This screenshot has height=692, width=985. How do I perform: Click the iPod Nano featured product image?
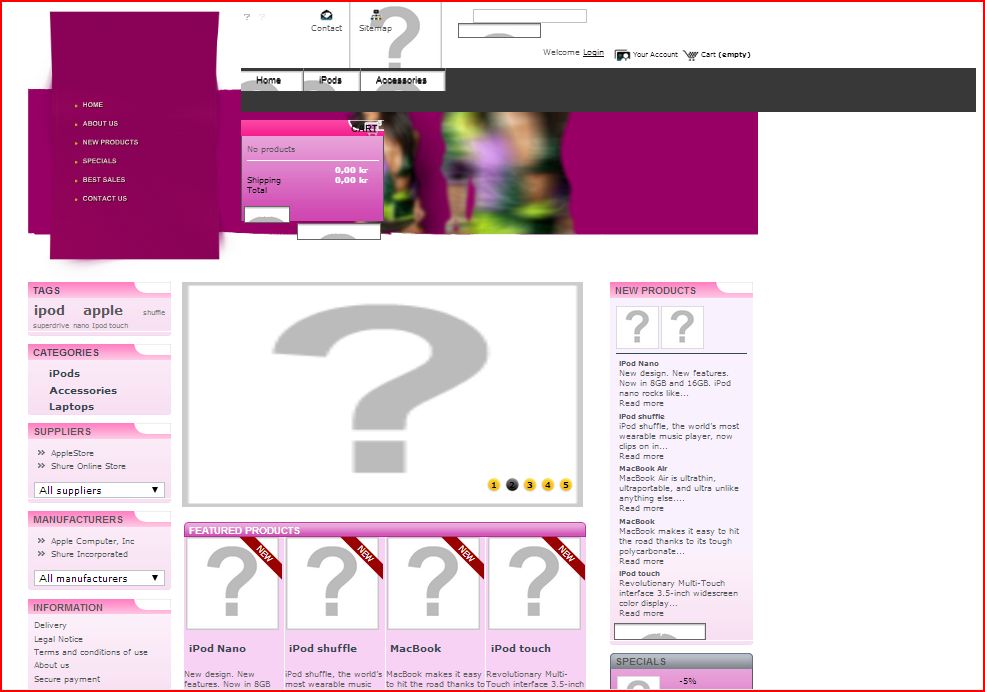coord(232,583)
